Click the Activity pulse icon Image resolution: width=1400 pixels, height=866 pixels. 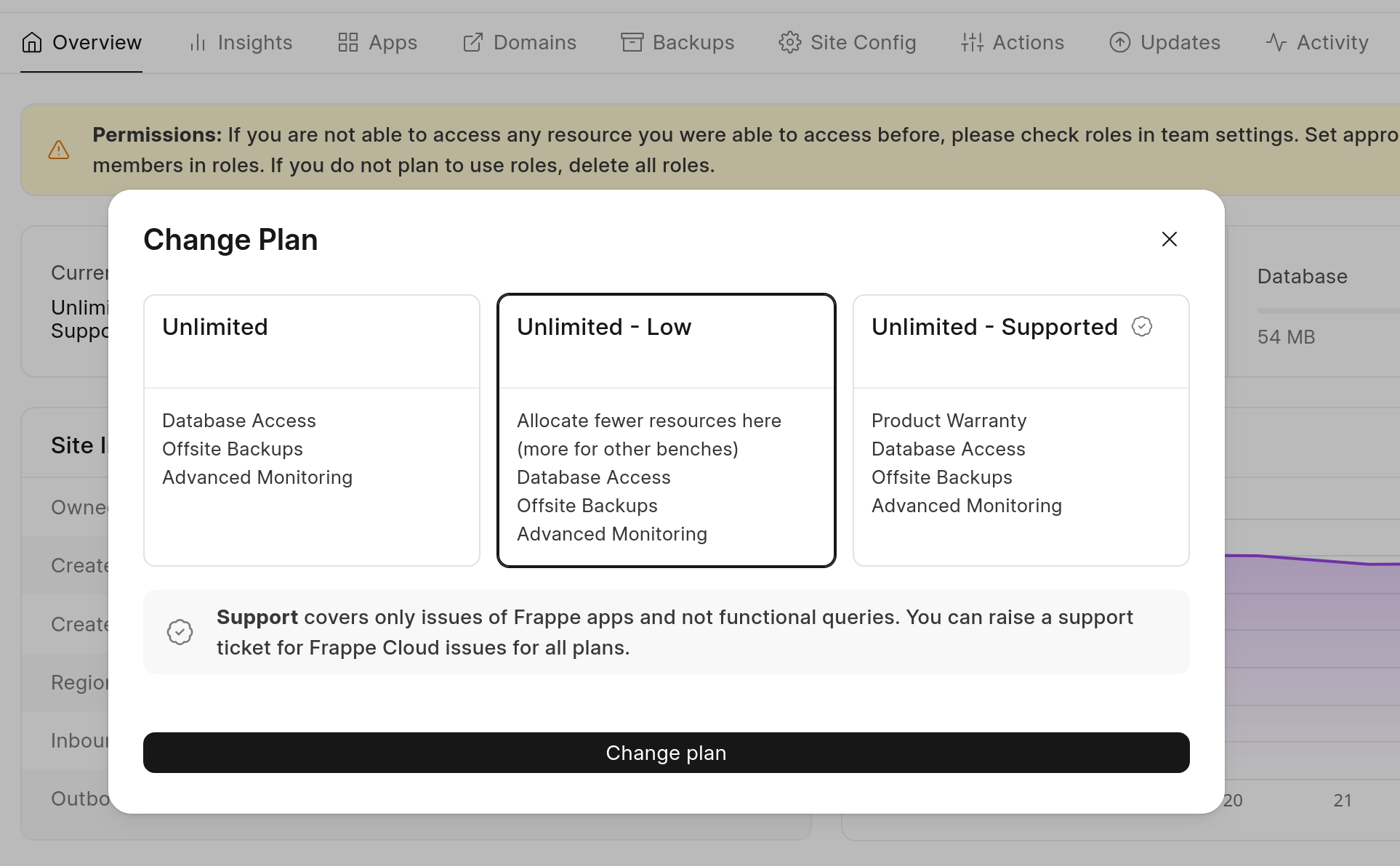coord(1276,43)
